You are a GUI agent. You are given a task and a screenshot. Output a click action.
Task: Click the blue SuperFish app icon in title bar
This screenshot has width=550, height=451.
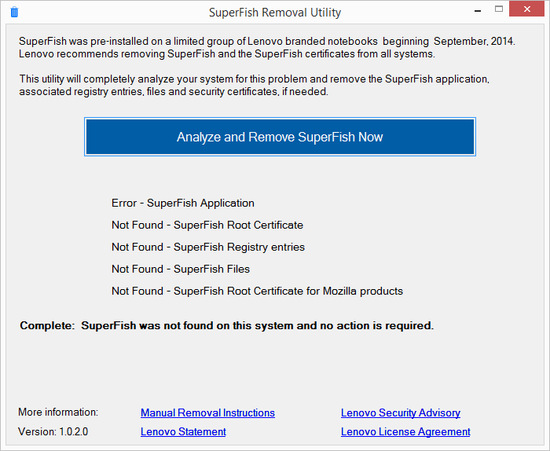pyautogui.click(x=14, y=12)
